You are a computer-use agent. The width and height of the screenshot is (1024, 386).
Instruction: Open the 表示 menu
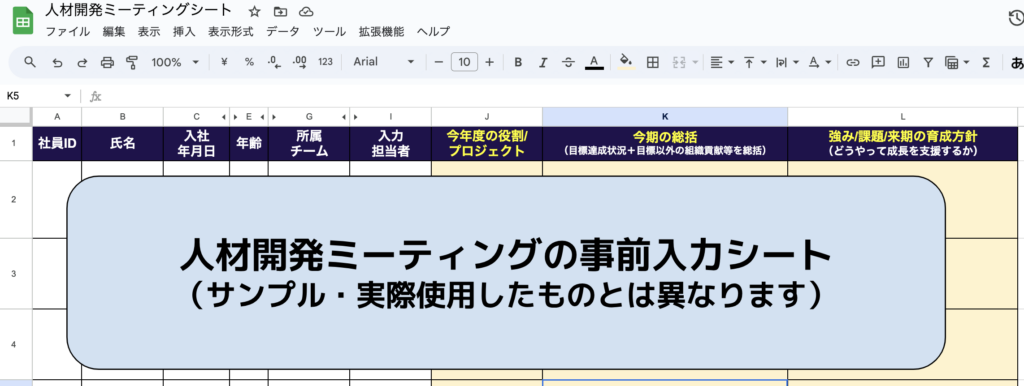click(x=149, y=31)
